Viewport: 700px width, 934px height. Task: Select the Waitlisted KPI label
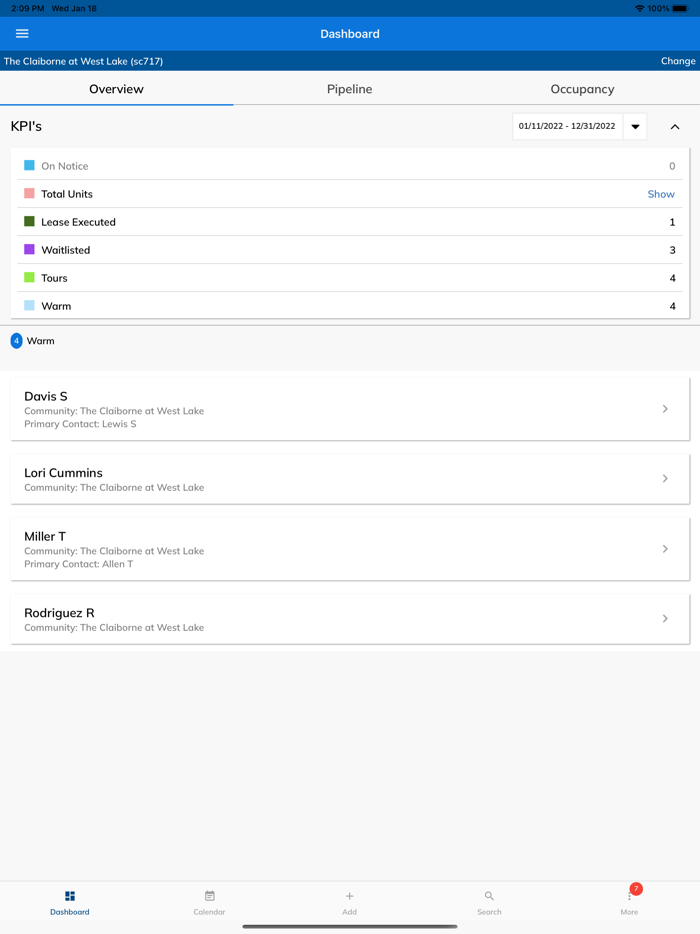[66, 250]
